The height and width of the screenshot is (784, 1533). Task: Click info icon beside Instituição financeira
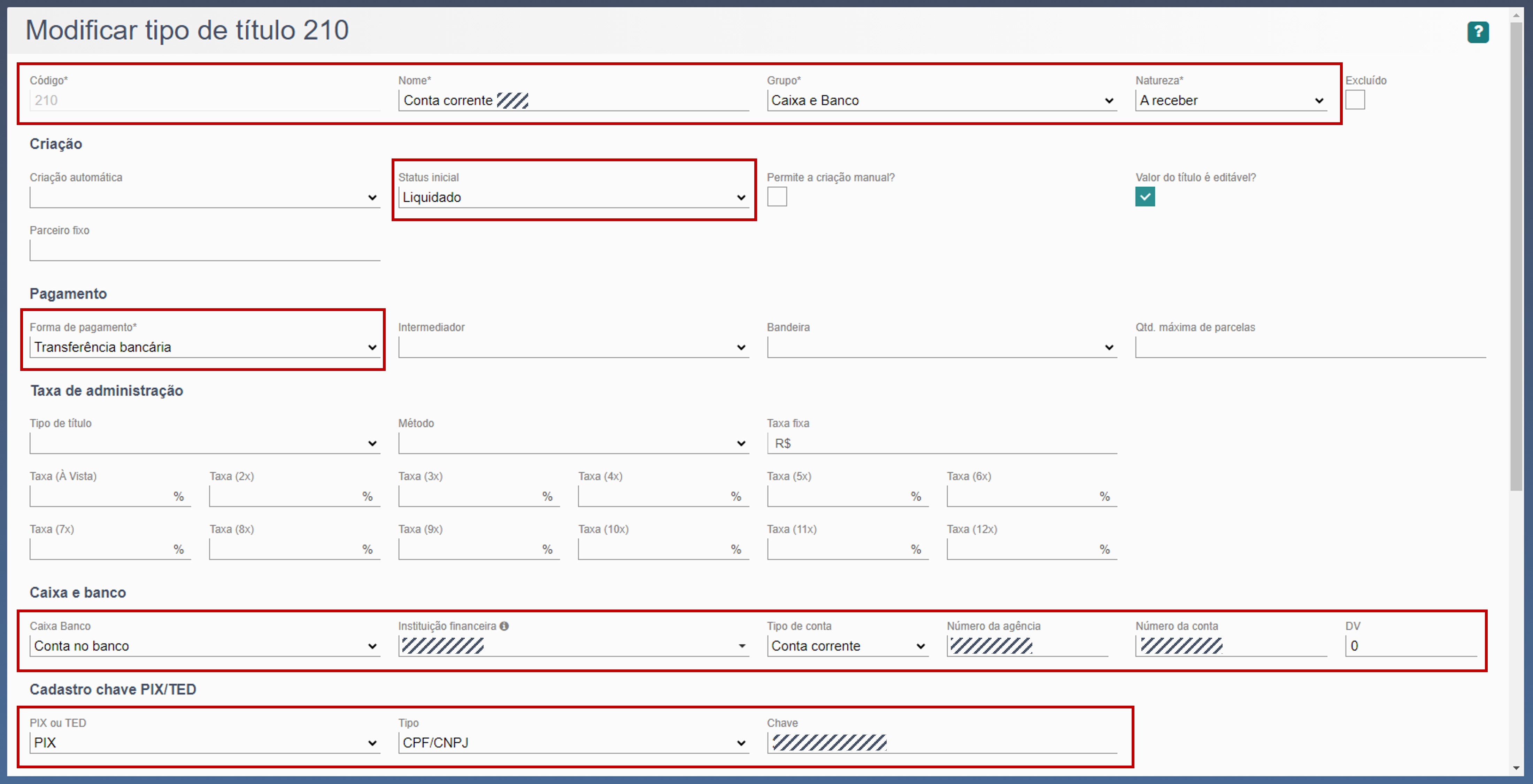click(504, 626)
